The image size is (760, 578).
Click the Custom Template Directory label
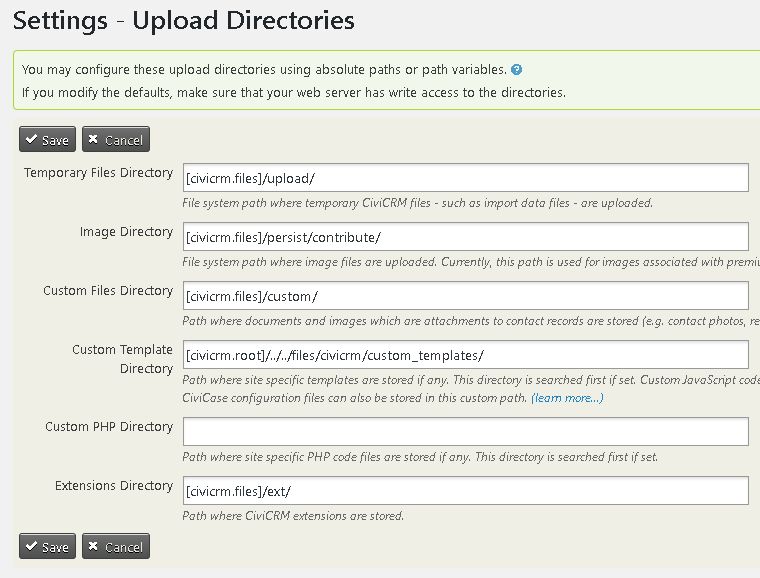[x=122, y=359]
